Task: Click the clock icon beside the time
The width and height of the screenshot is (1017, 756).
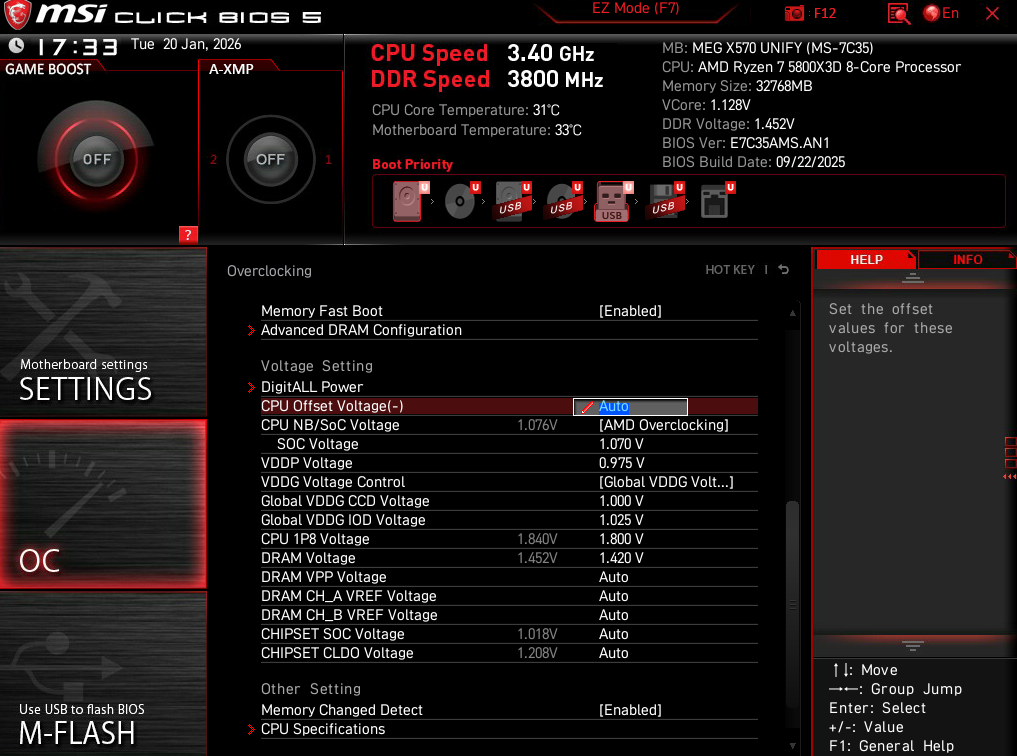Action: [16, 45]
